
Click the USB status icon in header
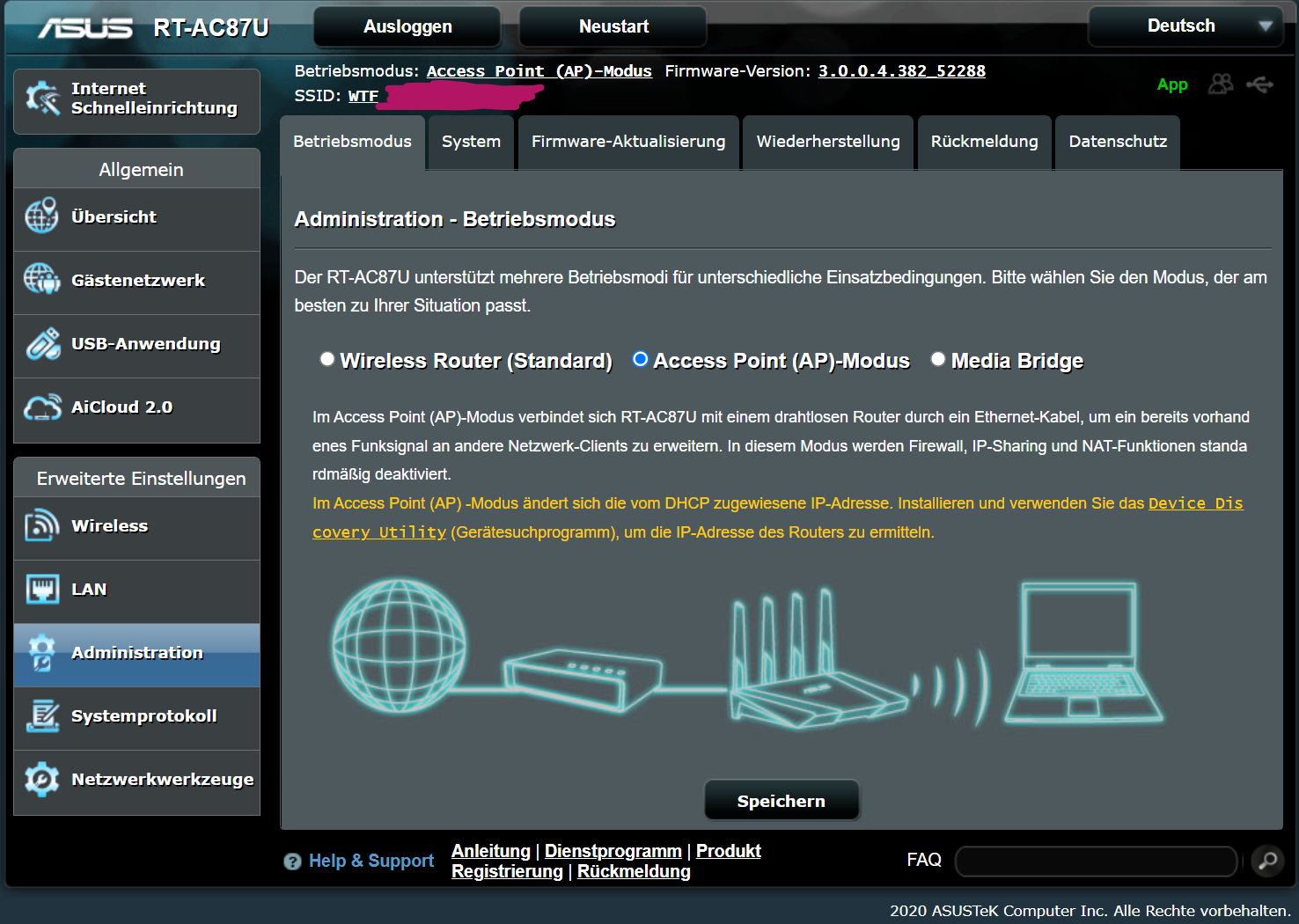click(1259, 84)
